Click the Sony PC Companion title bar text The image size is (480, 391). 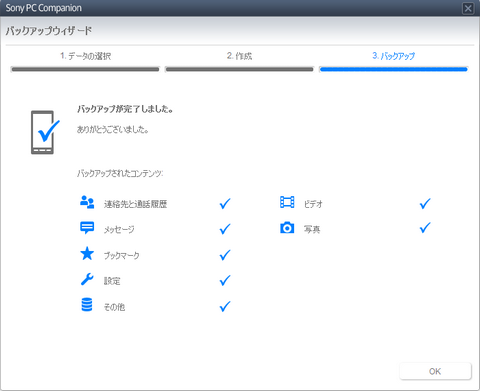[43, 8]
